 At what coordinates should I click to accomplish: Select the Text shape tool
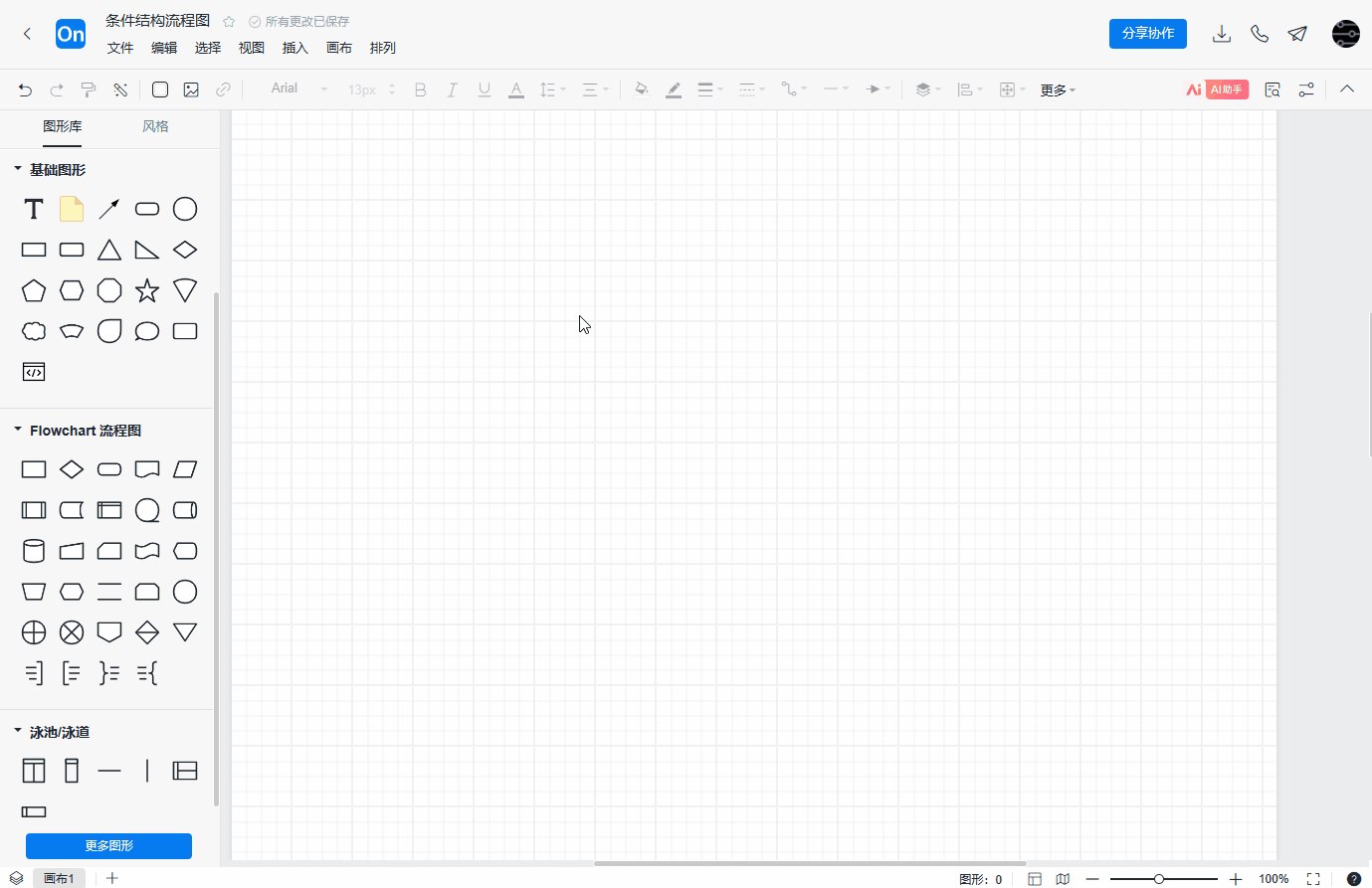(34, 209)
